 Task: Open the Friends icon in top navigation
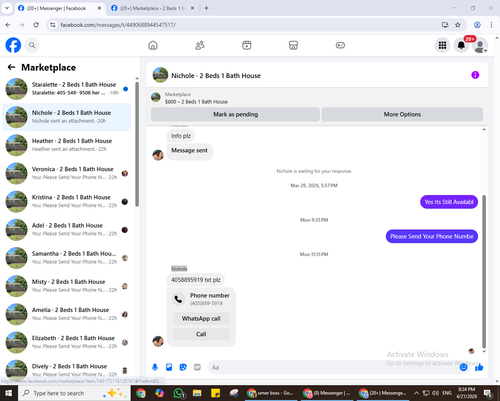(x=200, y=45)
